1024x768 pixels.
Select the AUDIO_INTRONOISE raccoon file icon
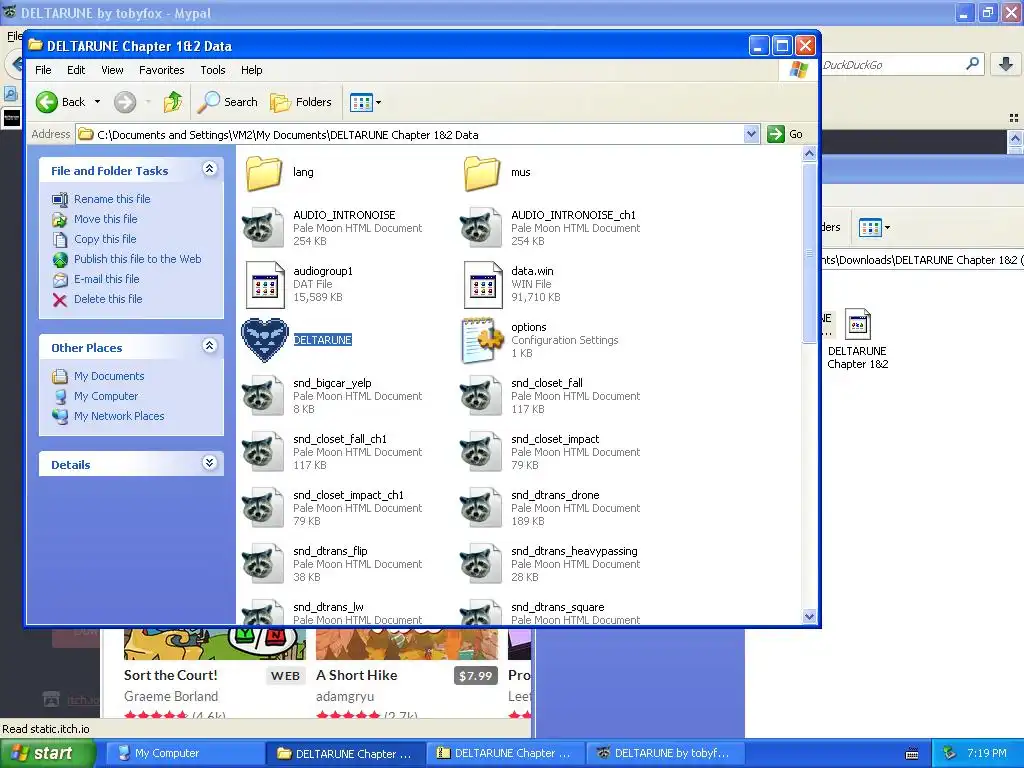click(x=263, y=228)
